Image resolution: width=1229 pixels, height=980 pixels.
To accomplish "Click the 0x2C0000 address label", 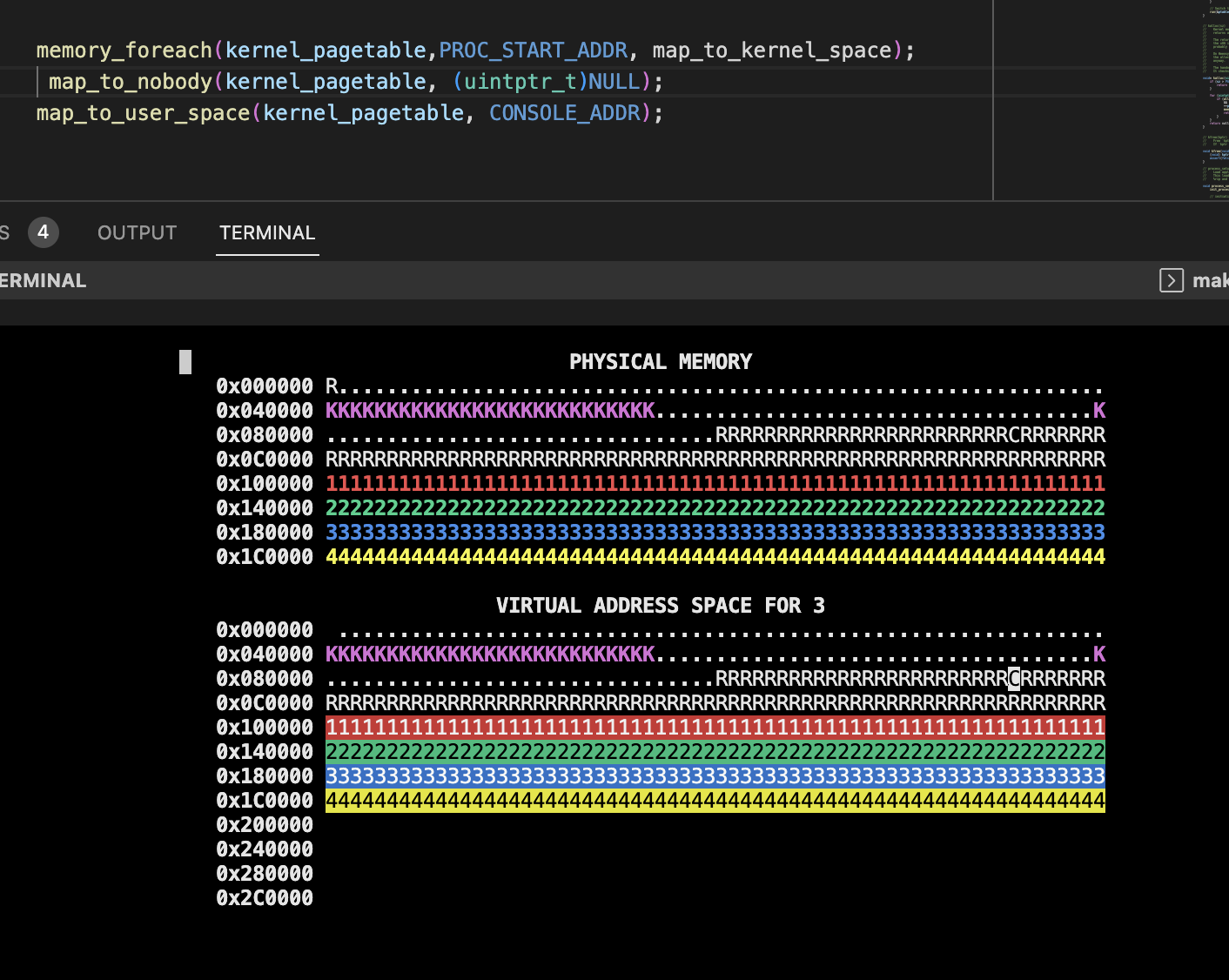I will [x=265, y=898].
